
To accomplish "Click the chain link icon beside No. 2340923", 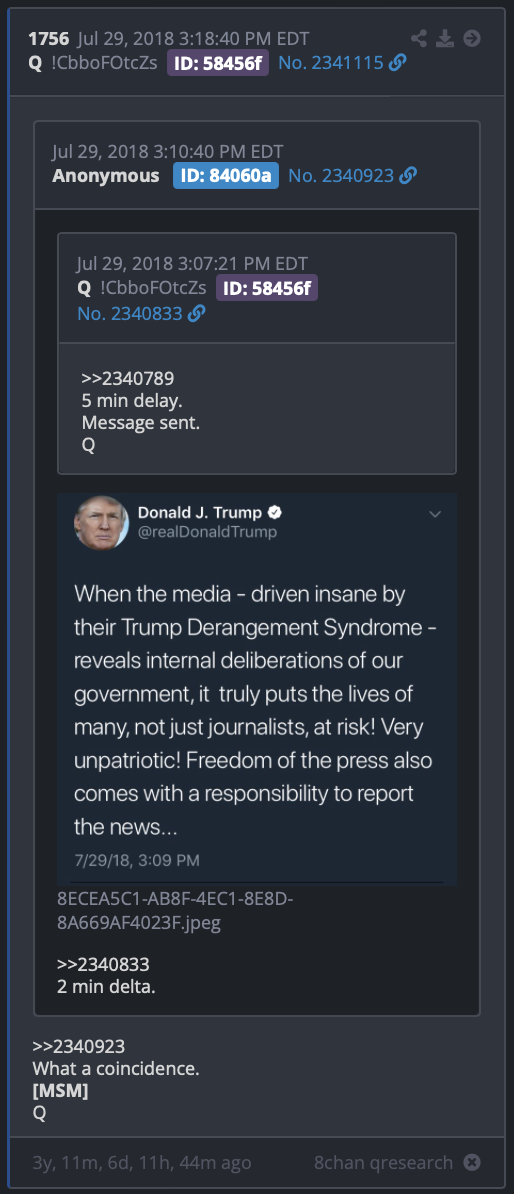I will point(407,176).
